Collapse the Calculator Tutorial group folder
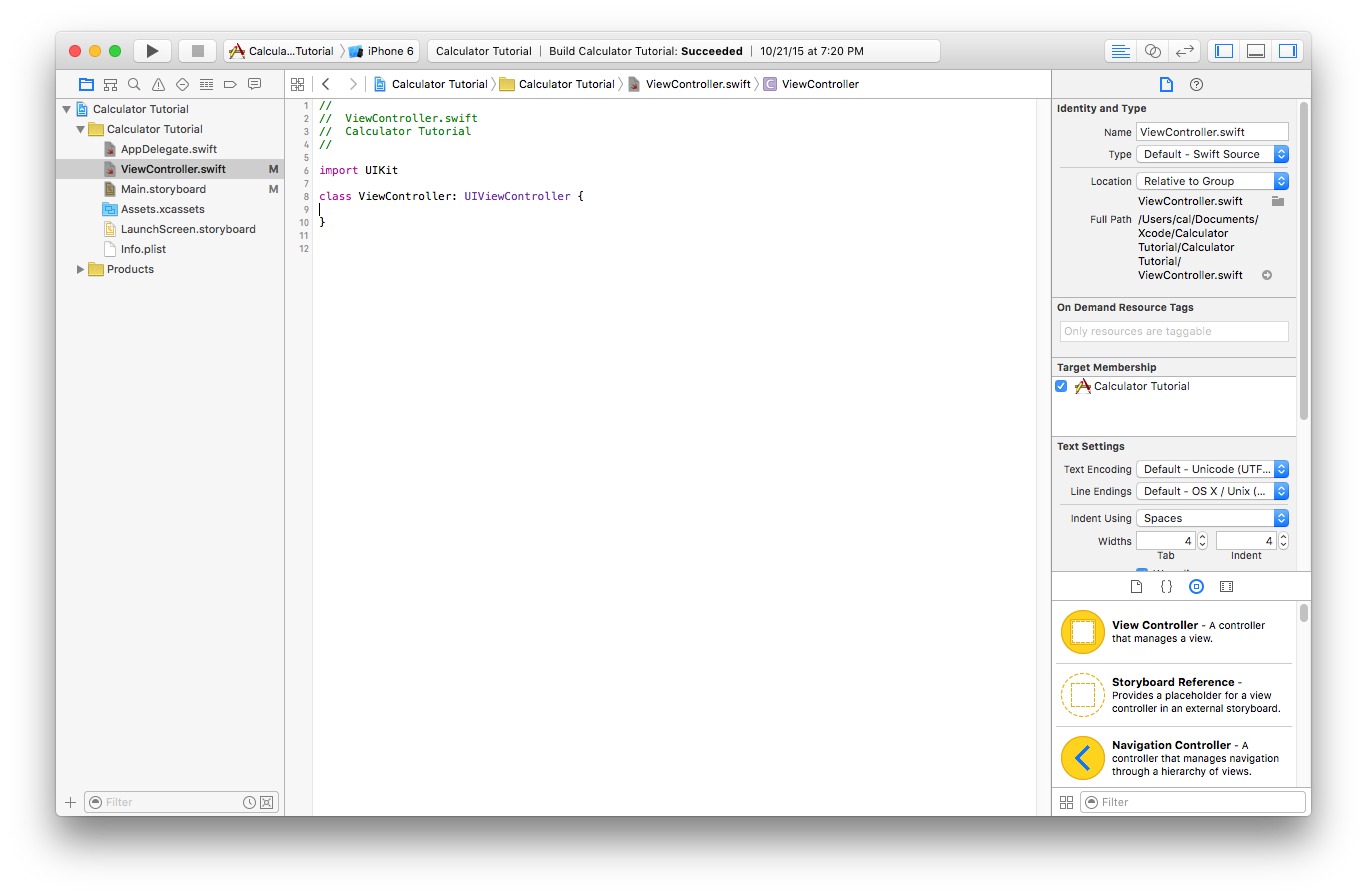This screenshot has width=1367, height=896. (x=81, y=129)
